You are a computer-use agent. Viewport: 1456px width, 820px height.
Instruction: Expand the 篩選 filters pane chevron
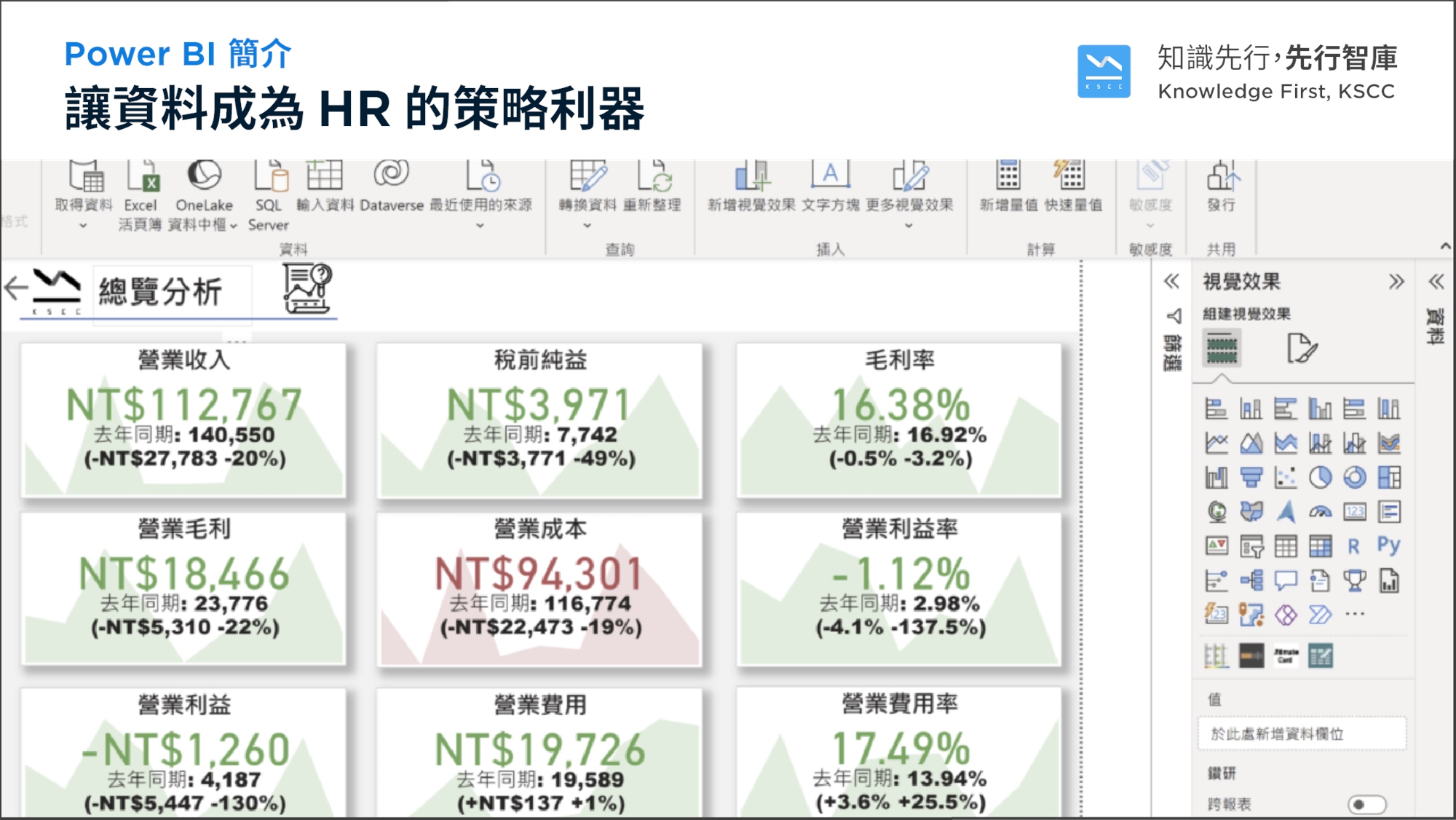[1171, 282]
